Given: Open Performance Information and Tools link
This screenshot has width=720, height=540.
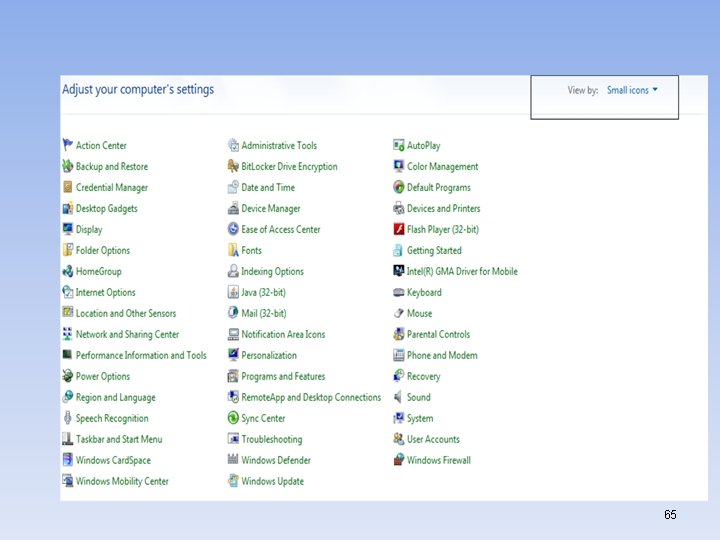Looking at the screenshot, I should [141, 355].
